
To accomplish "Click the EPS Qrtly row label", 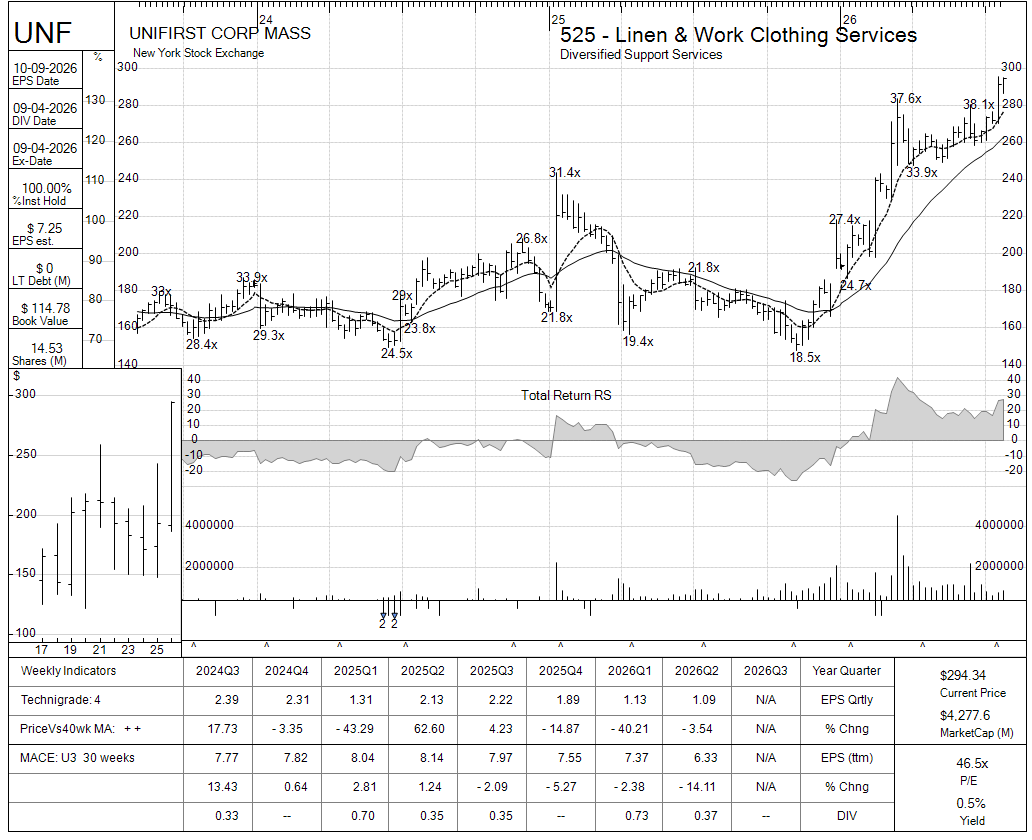I will [846, 700].
